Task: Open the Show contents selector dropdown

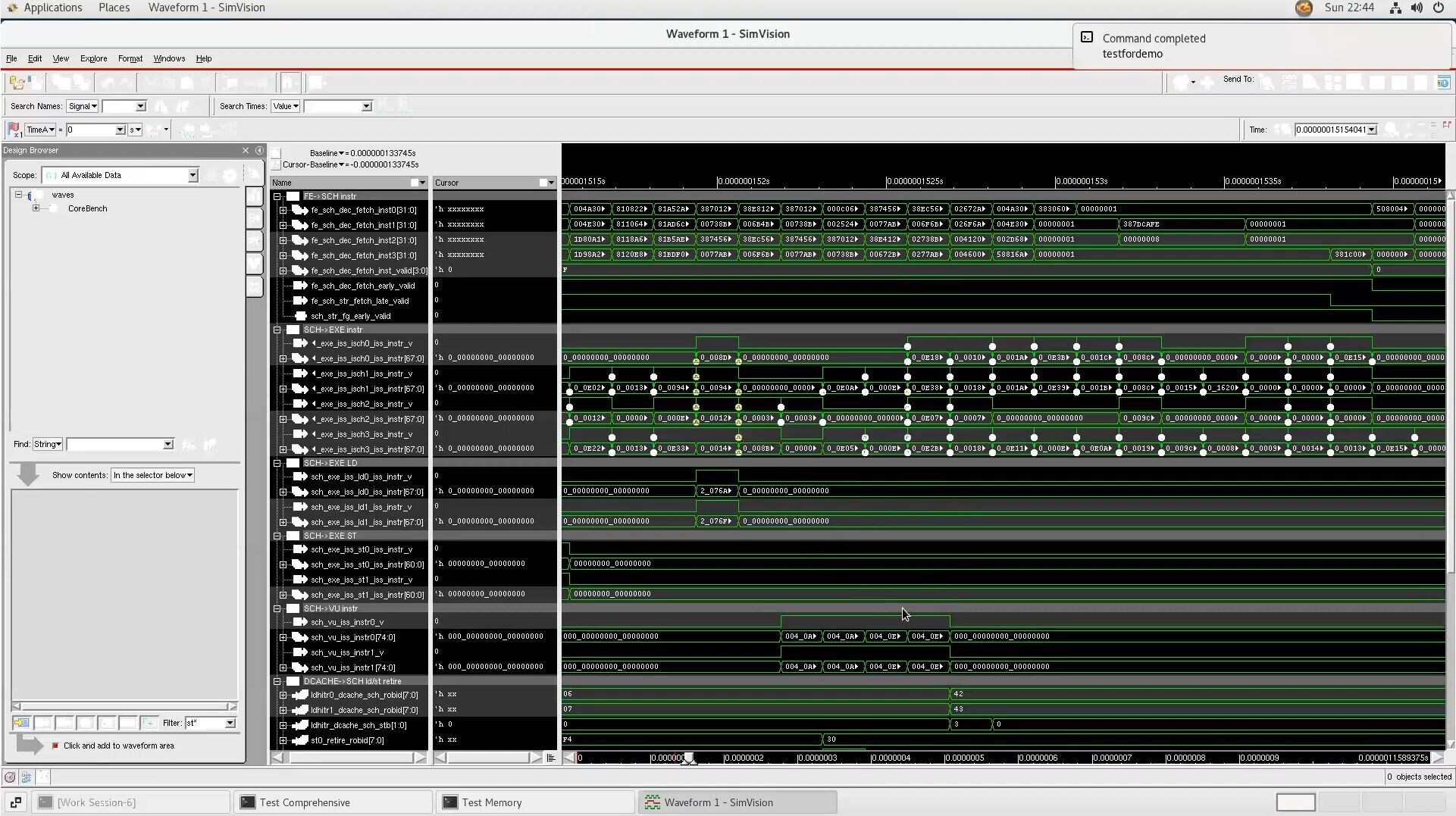Action: coord(152,475)
